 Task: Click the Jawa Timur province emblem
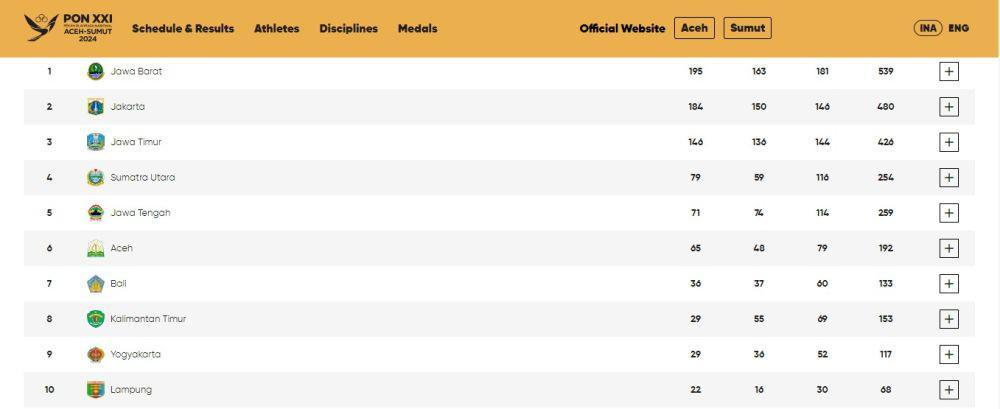(96, 142)
